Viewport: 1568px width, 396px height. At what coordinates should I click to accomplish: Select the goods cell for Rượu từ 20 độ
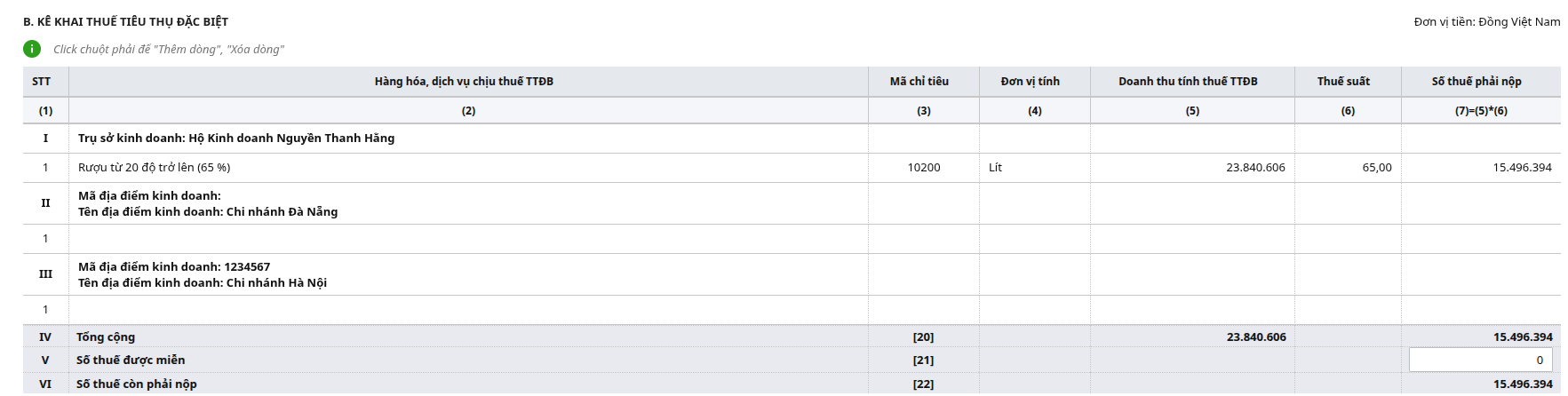click(x=467, y=168)
